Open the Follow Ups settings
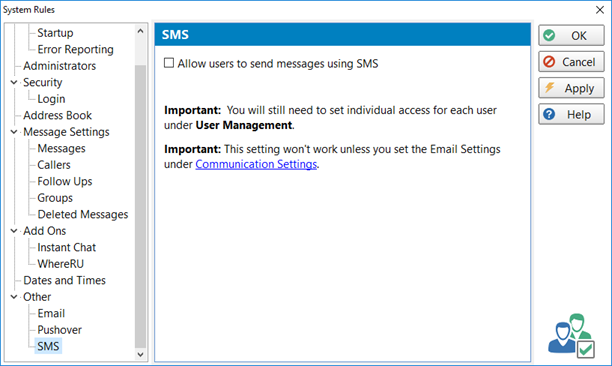The height and width of the screenshot is (366, 612). [x=65, y=181]
